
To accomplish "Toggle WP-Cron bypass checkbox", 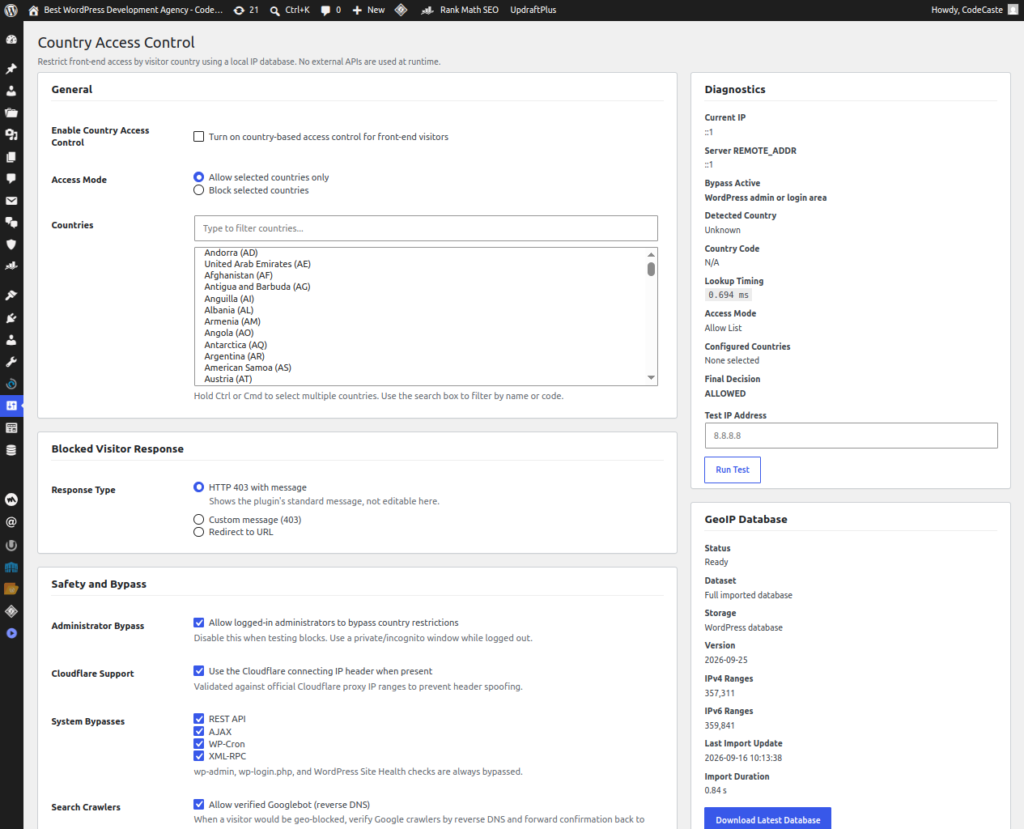I will [x=199, y=743].
